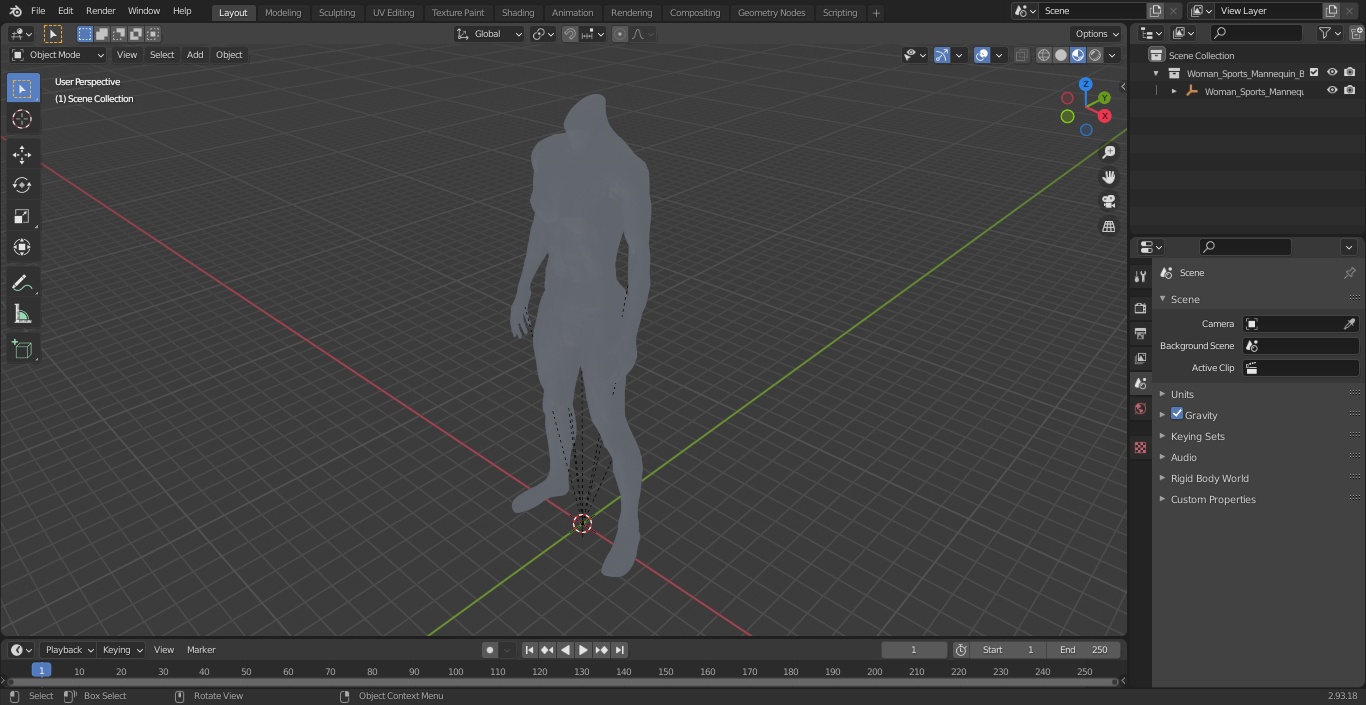Collapse the Woman_Sports_Mannequin_B collection tree
Viewport: 1366px width, 705px height.
pyautogui.click(x=1156, y=73)
